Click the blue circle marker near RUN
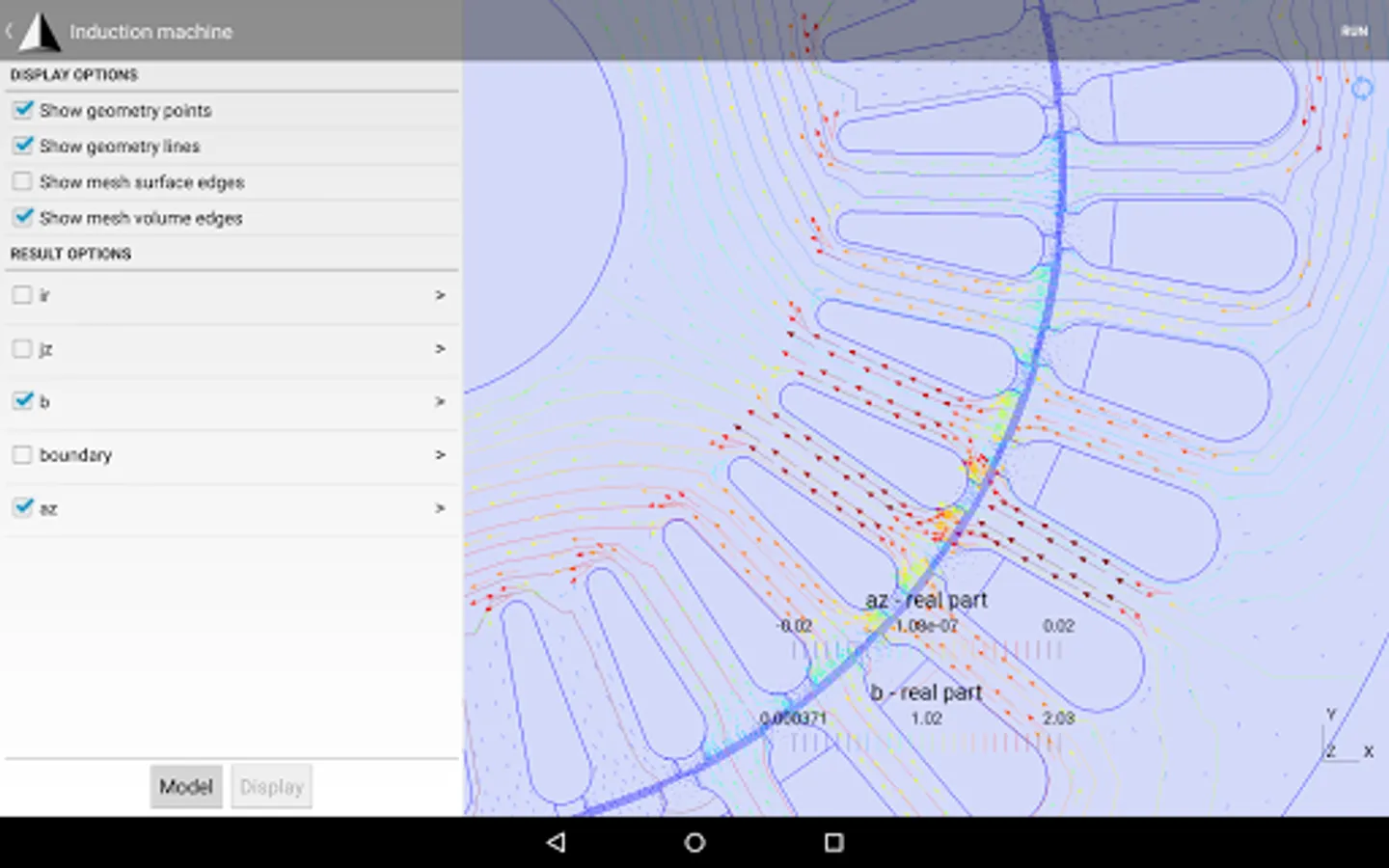Image resolution: width=1389 pixels, height=868 pixels. [x=1362, y=89]
